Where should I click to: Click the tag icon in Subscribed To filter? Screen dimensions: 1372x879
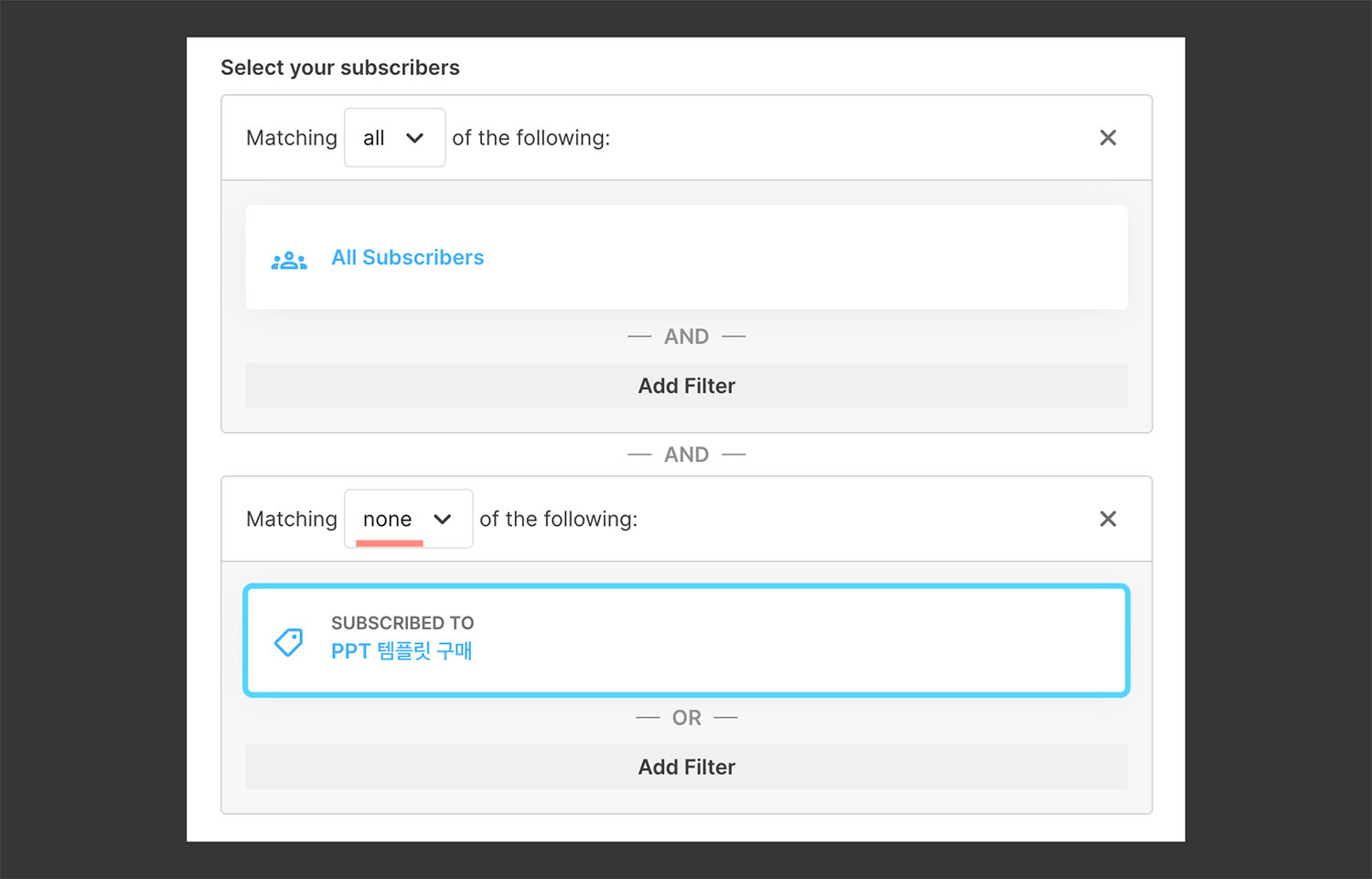point(289,641)
